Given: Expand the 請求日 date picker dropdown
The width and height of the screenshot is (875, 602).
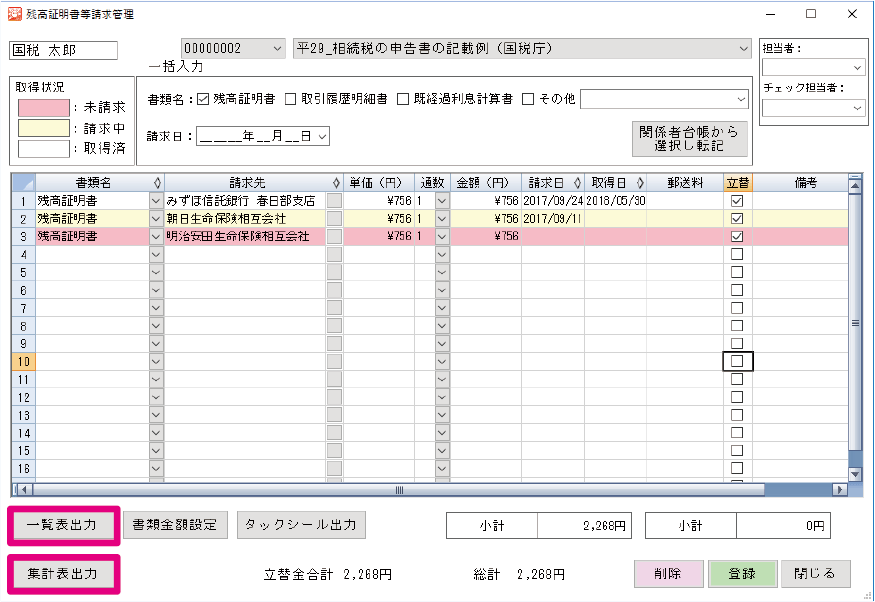Looking at the screenshot, I should tap(322, 136).
